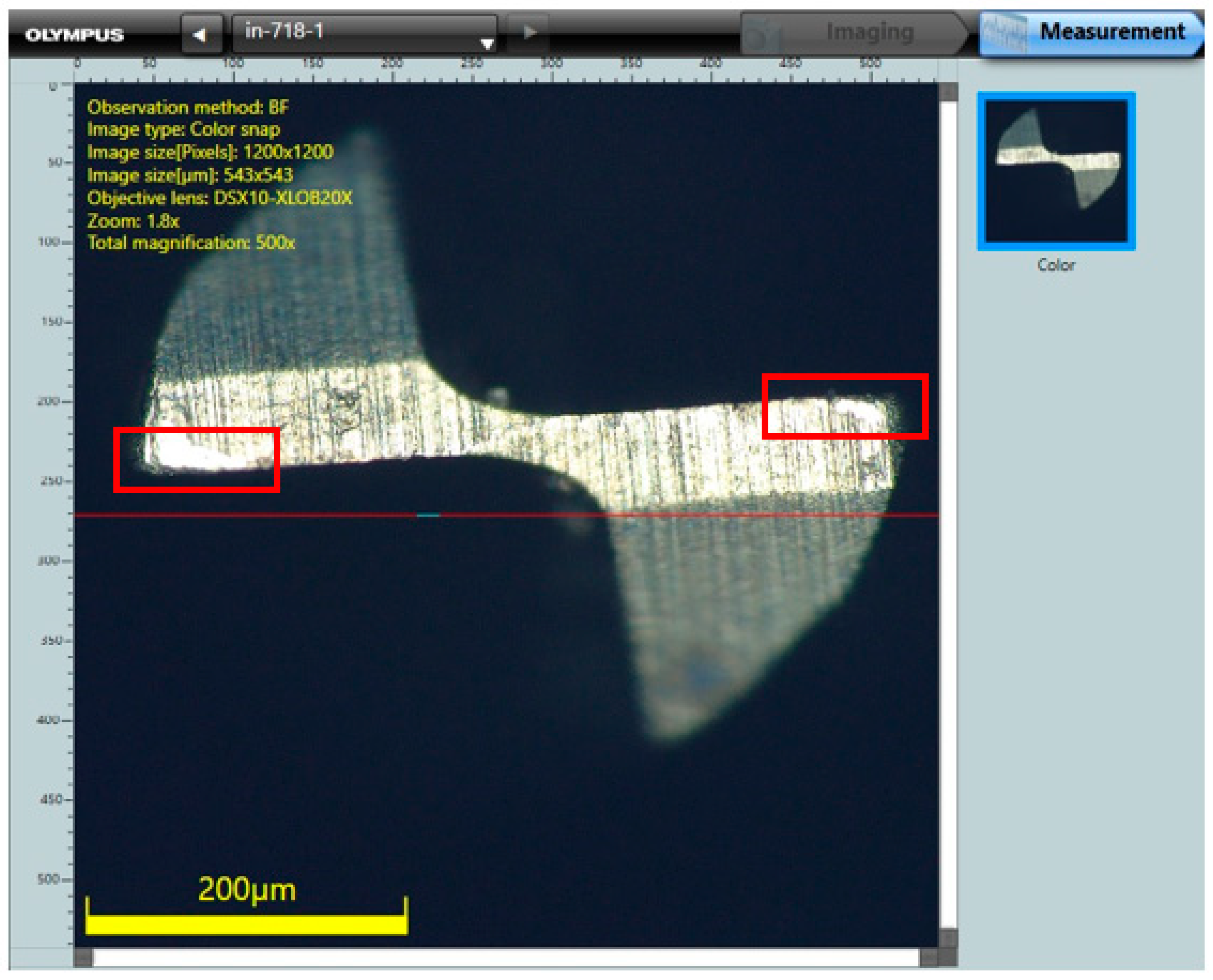Click the vertical scrollbar track
1213x980 pixels.
coord(948,508)
